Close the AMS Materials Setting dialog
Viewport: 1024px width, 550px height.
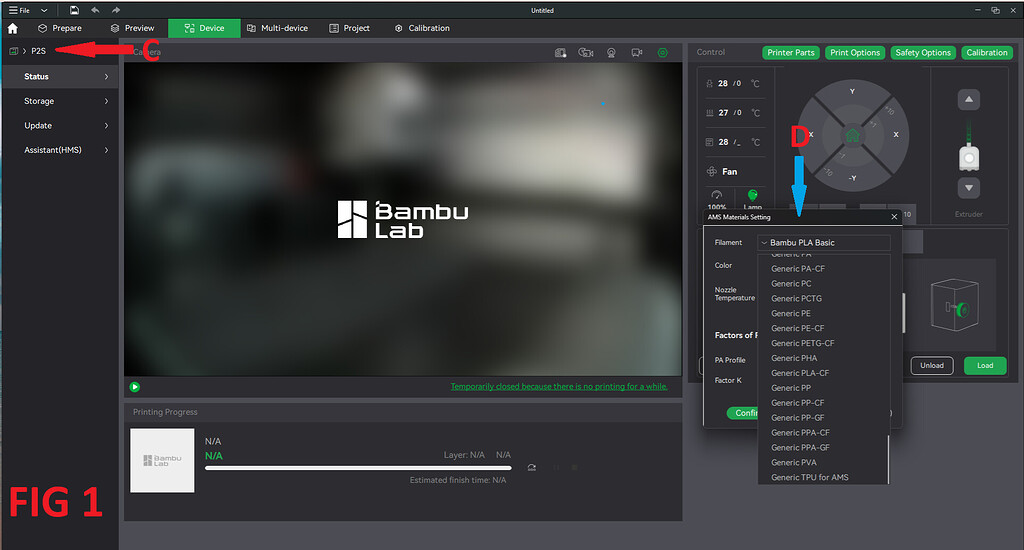[x=894, y=217]
